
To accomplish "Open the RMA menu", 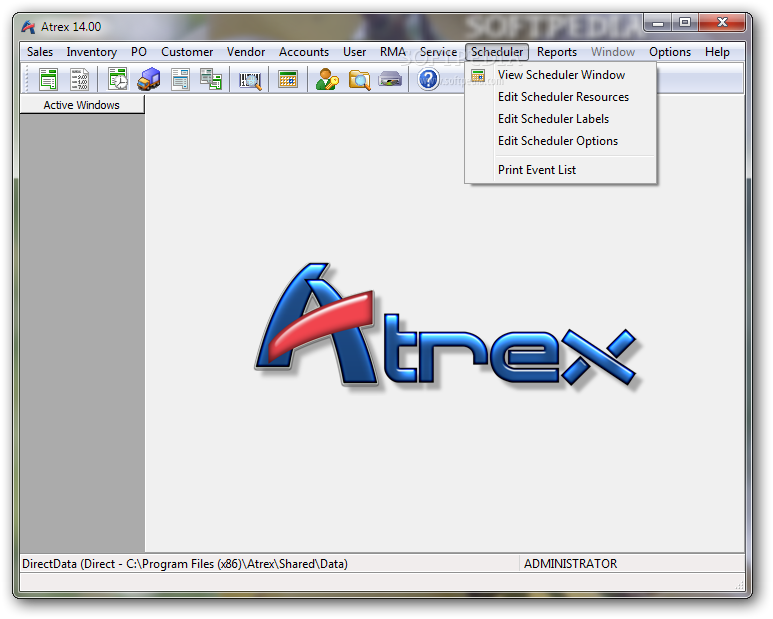I will point(393,52).
